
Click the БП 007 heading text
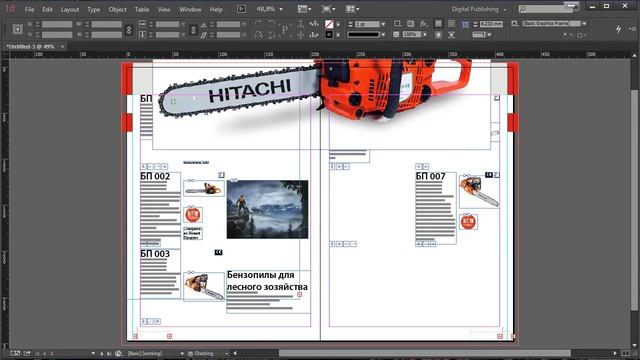(431, 176)
